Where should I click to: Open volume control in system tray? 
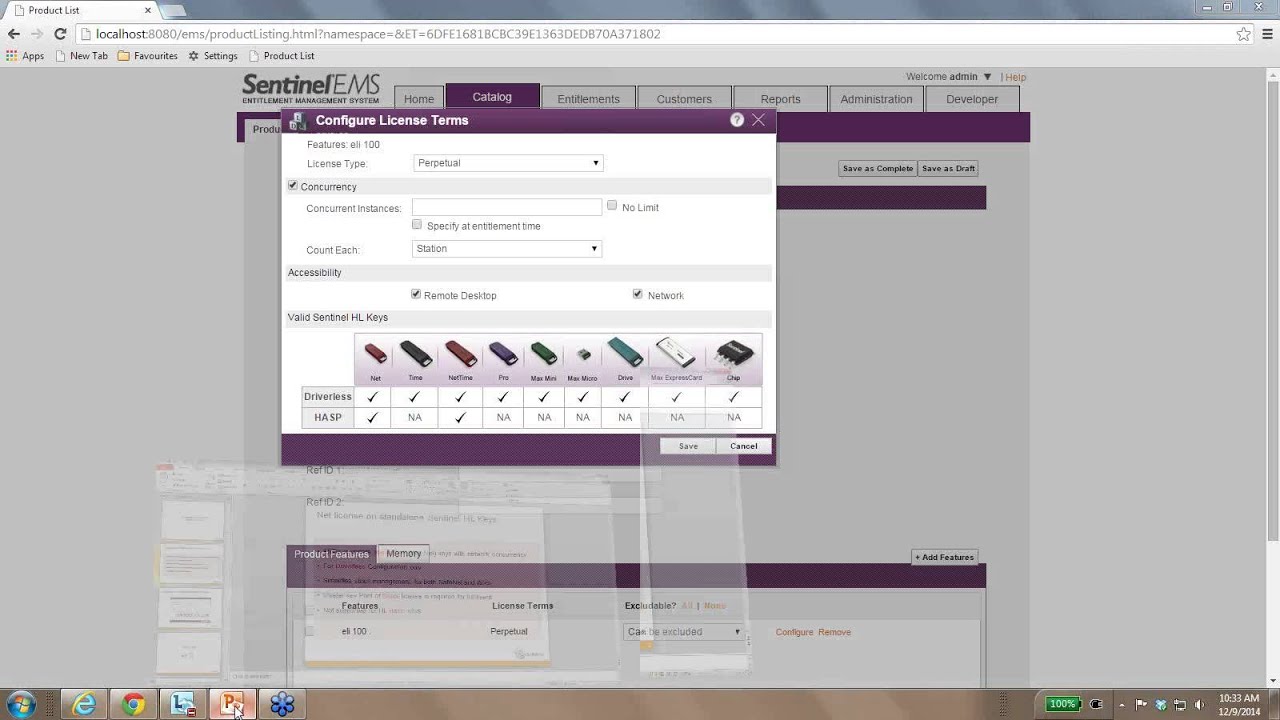pyautogui.click(x=1199, y=704)
